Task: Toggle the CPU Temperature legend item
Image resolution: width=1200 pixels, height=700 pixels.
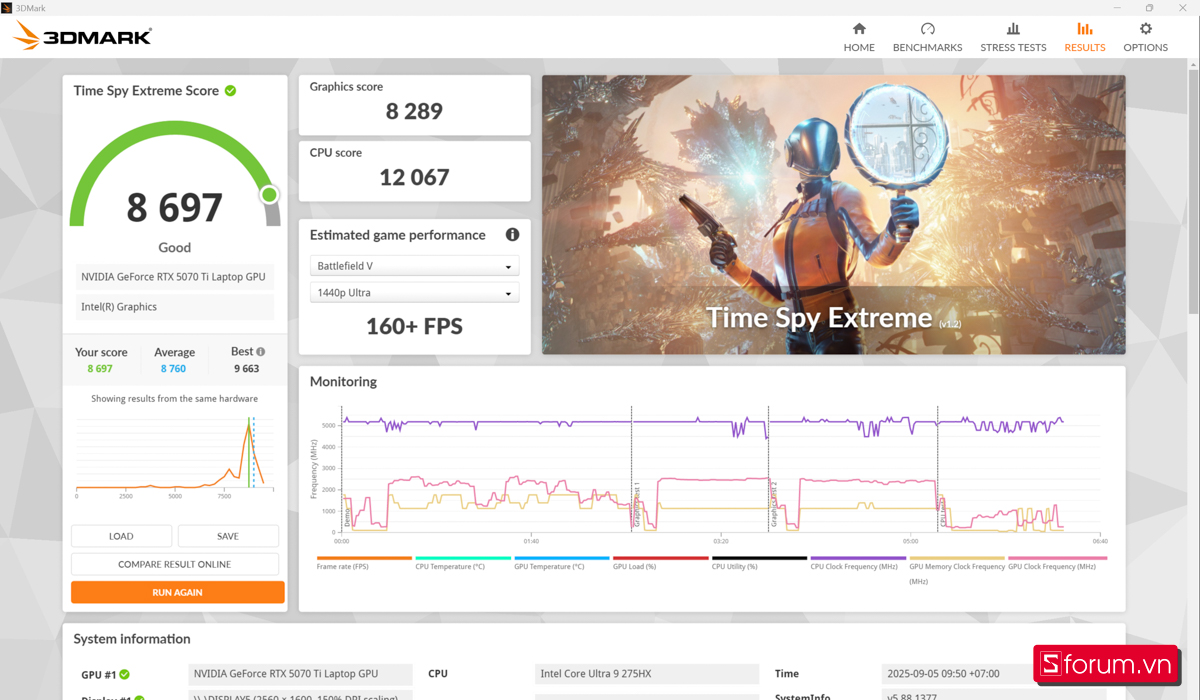Action: coord(463,564)
